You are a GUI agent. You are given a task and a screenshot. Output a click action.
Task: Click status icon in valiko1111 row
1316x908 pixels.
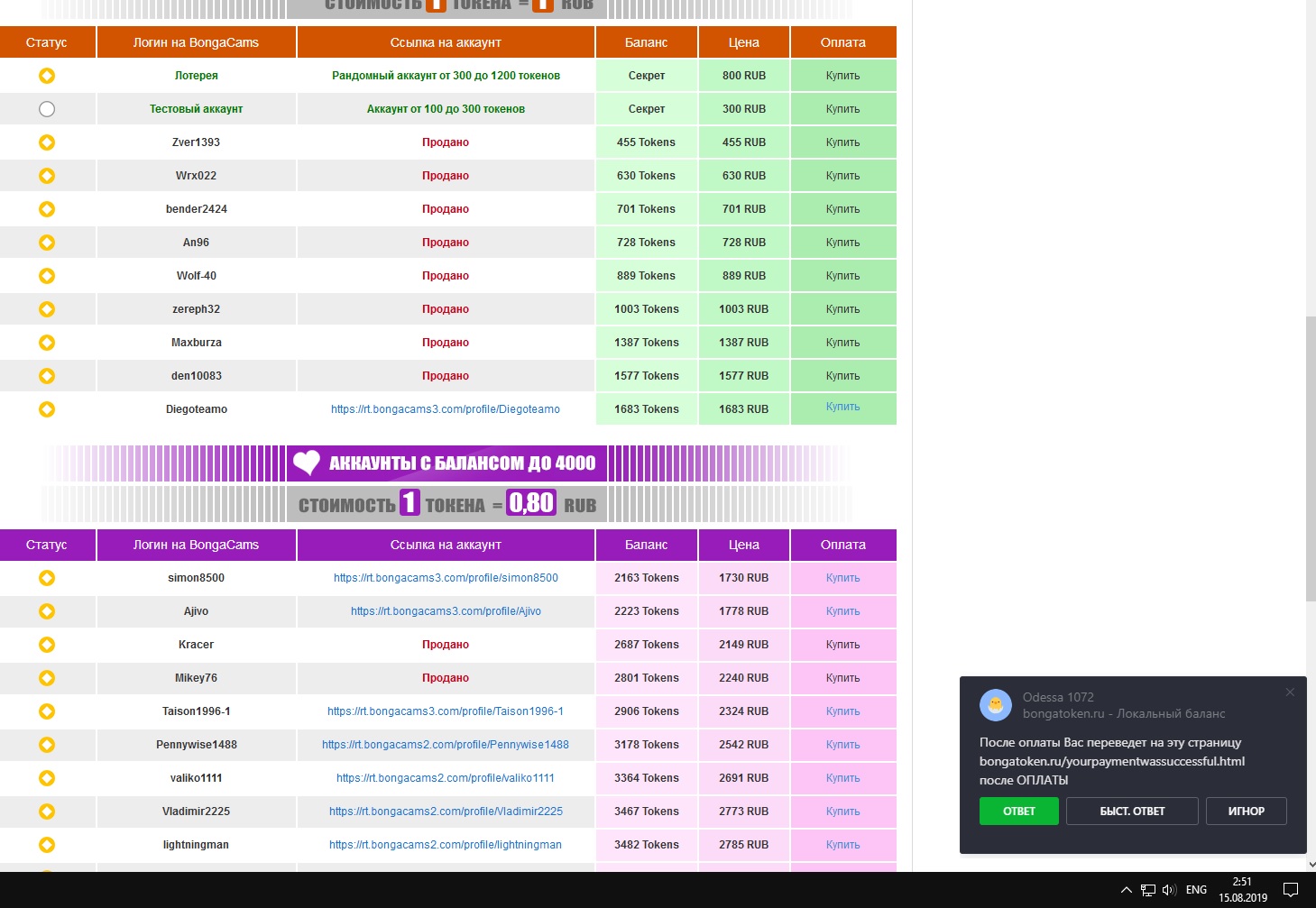47,778
